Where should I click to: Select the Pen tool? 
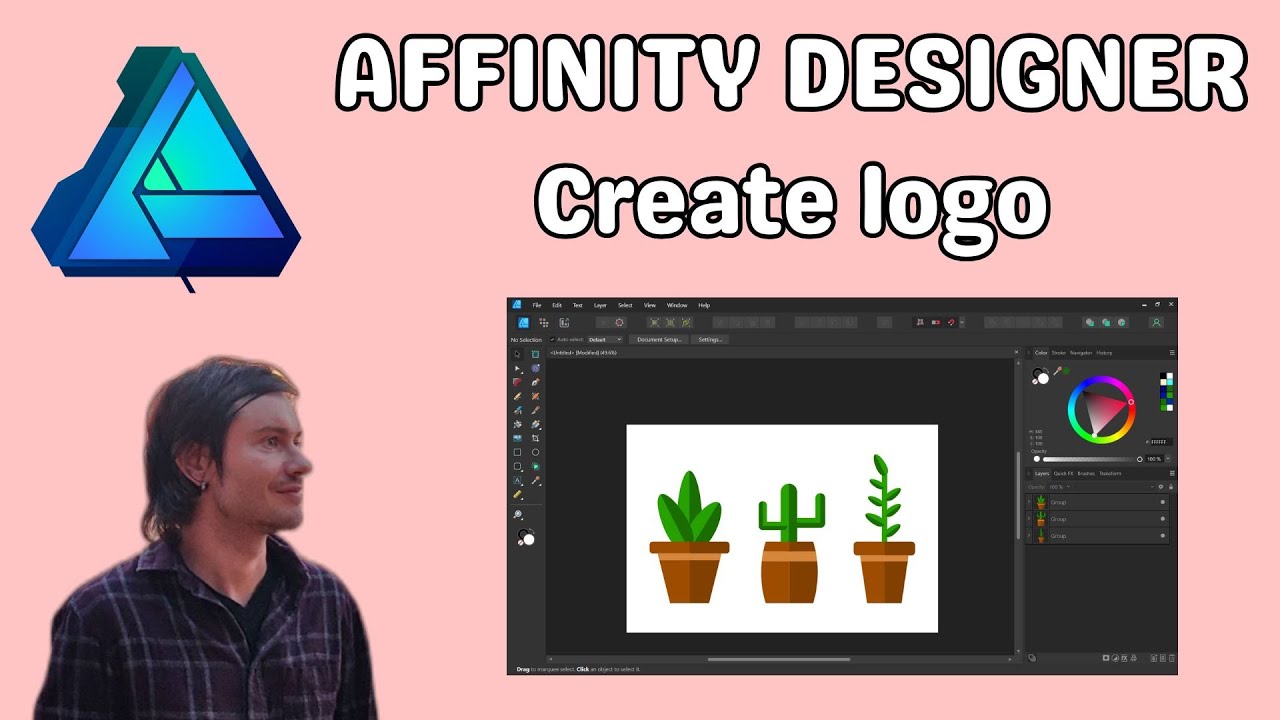click(536, 382)
